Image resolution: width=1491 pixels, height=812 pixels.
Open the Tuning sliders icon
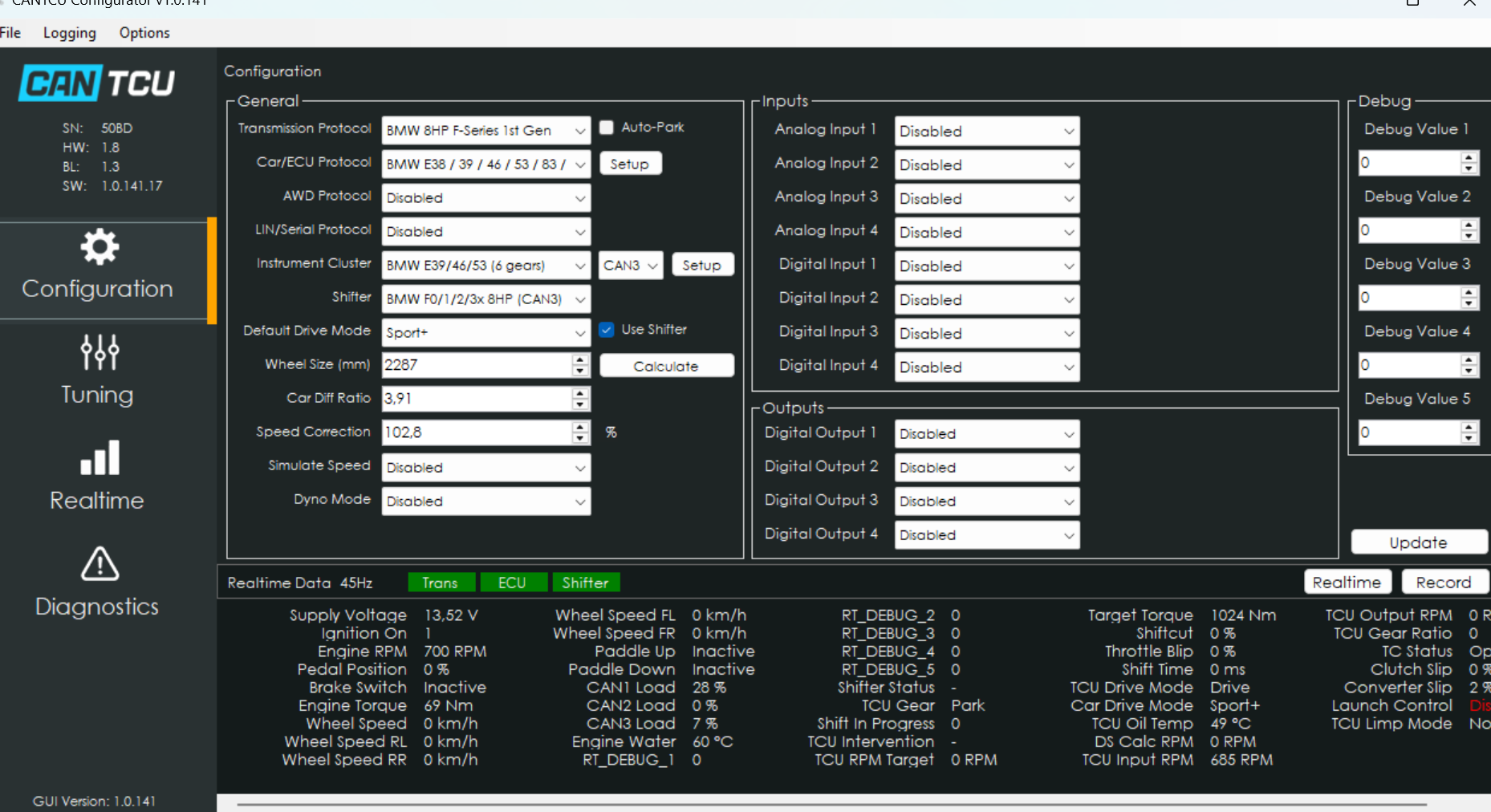point(100,352)
